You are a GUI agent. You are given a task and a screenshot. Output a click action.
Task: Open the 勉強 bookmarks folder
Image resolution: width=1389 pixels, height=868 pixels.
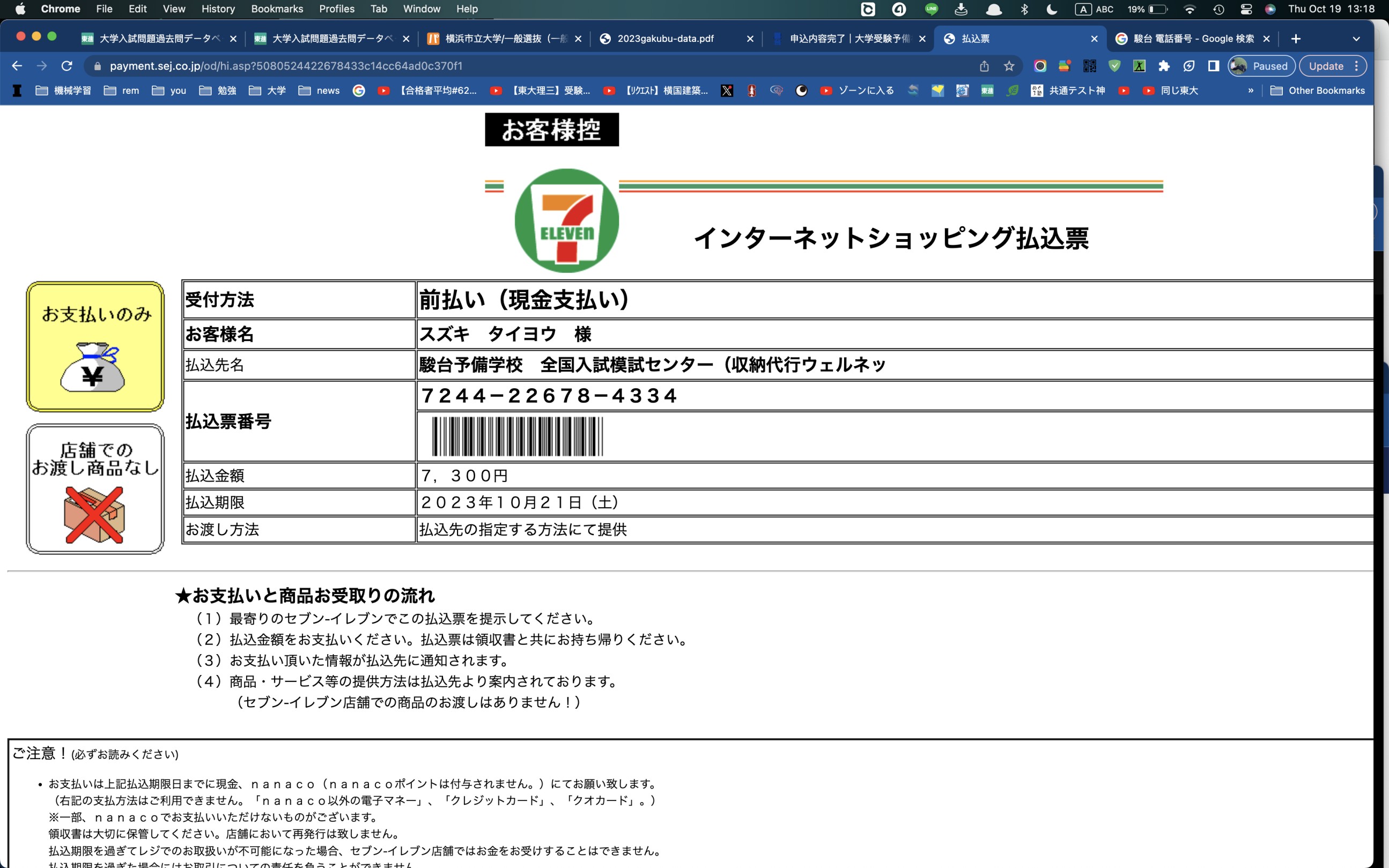[218, 91]
